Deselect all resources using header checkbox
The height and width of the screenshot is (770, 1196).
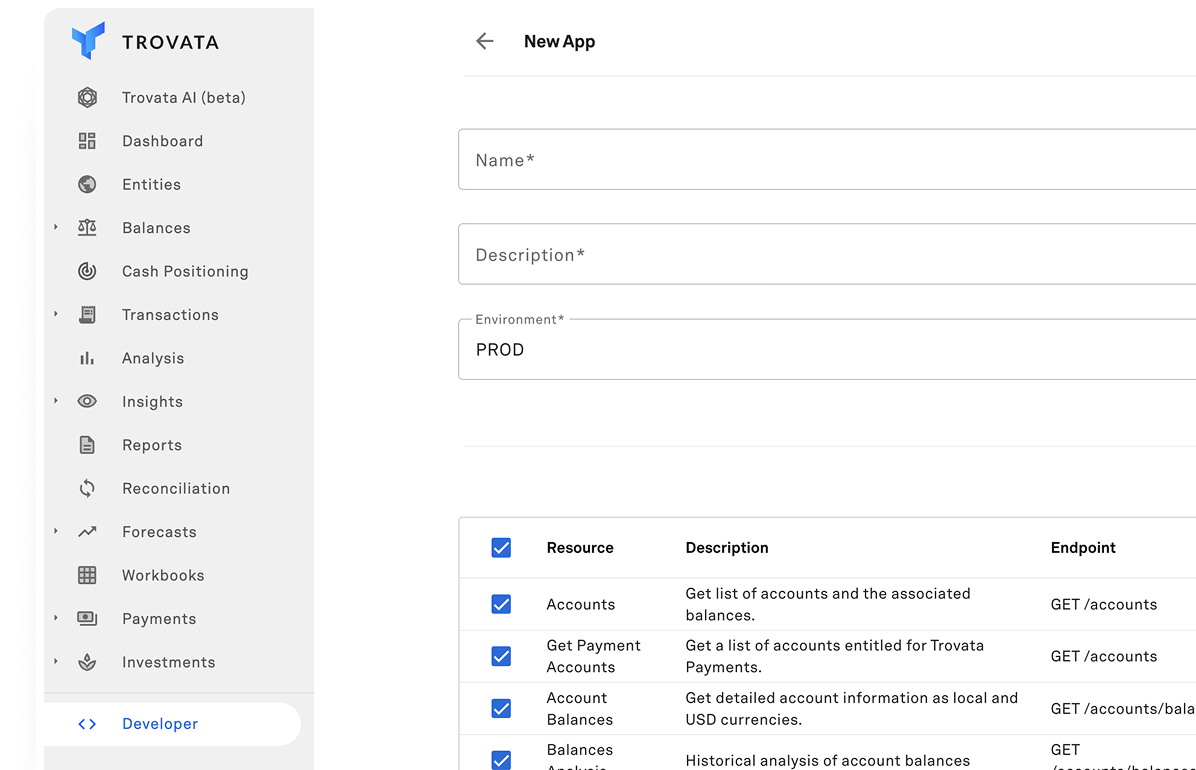(x=501, y=548)
